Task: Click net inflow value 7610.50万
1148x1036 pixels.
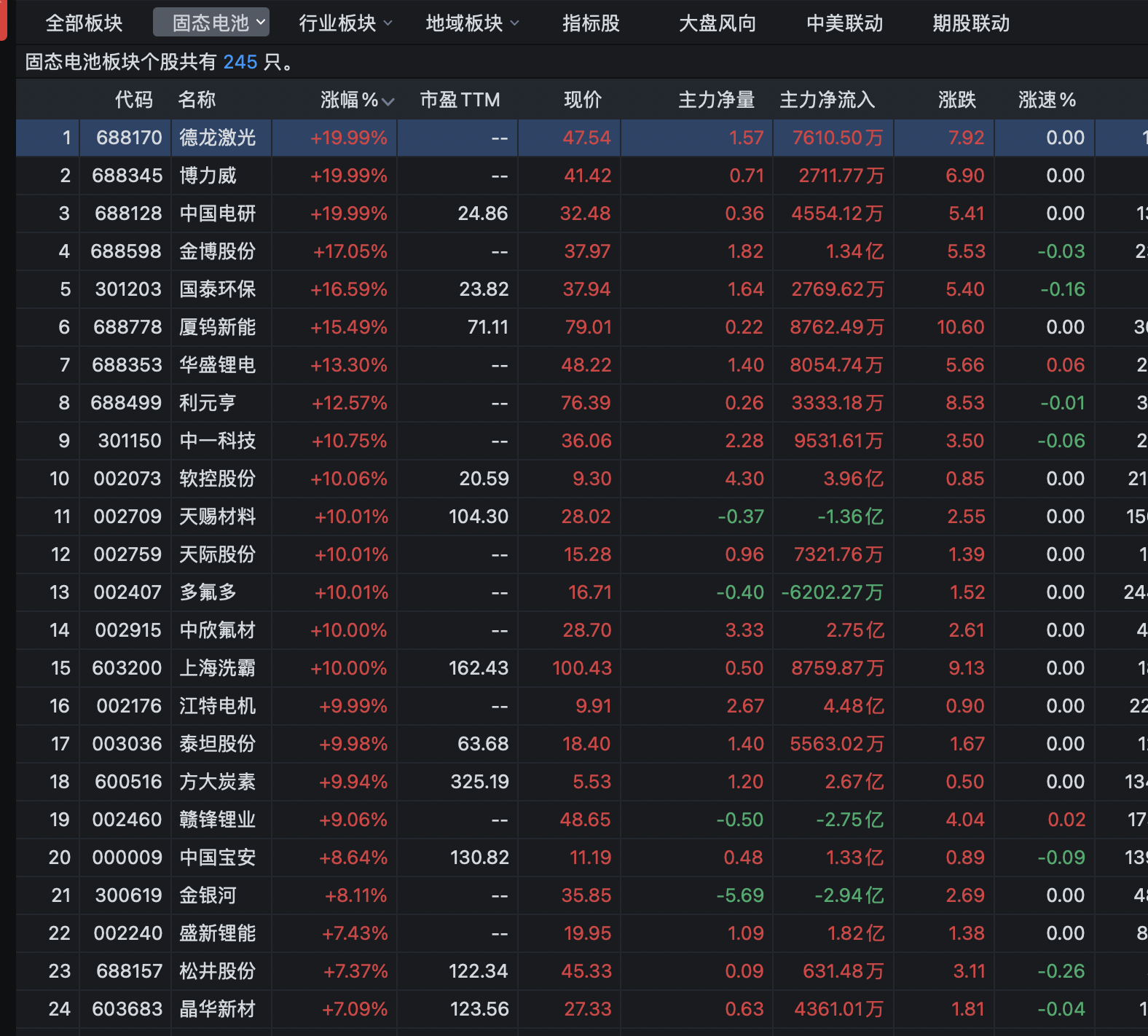Action: [x=838, y=138]
